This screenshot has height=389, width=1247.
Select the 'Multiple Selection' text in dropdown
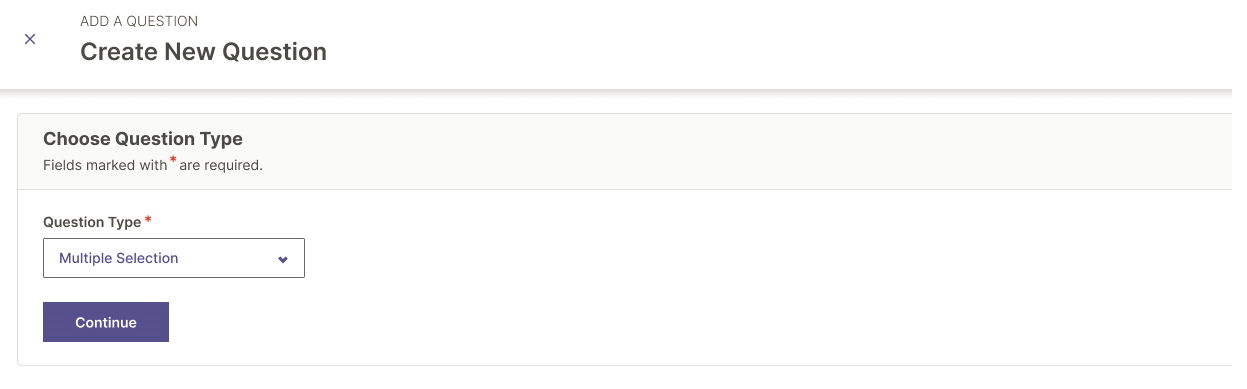tap(119, 258)
